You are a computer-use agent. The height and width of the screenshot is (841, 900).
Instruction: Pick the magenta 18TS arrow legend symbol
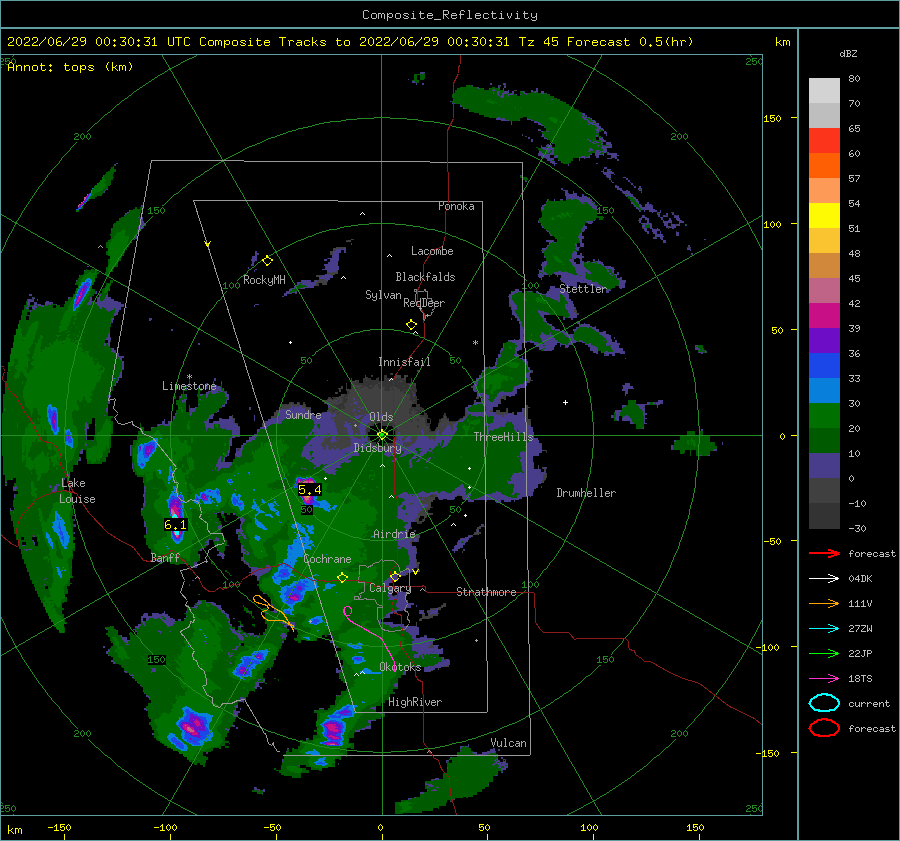tap(824, 679)
